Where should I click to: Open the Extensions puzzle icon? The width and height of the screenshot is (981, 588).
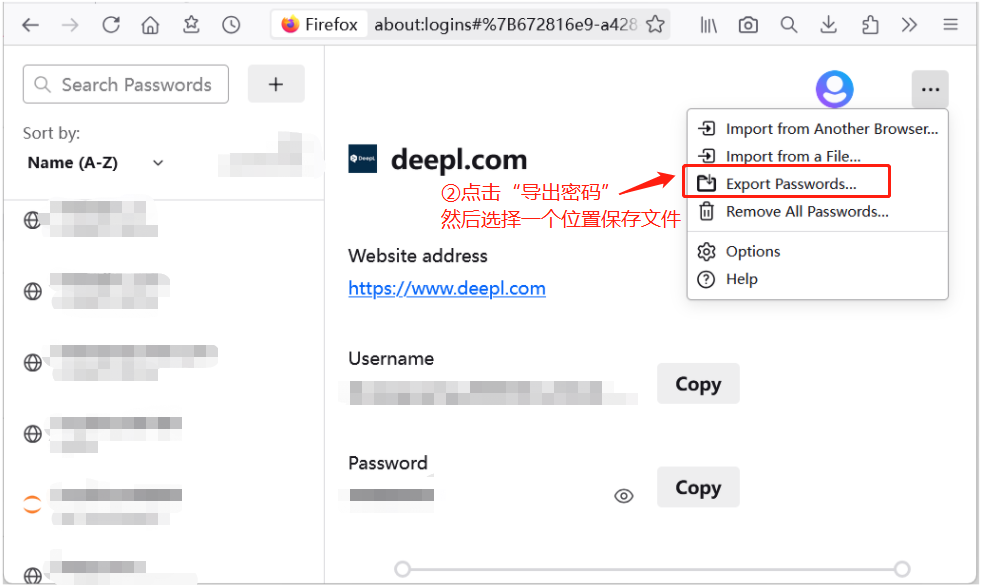coord(870,25)
